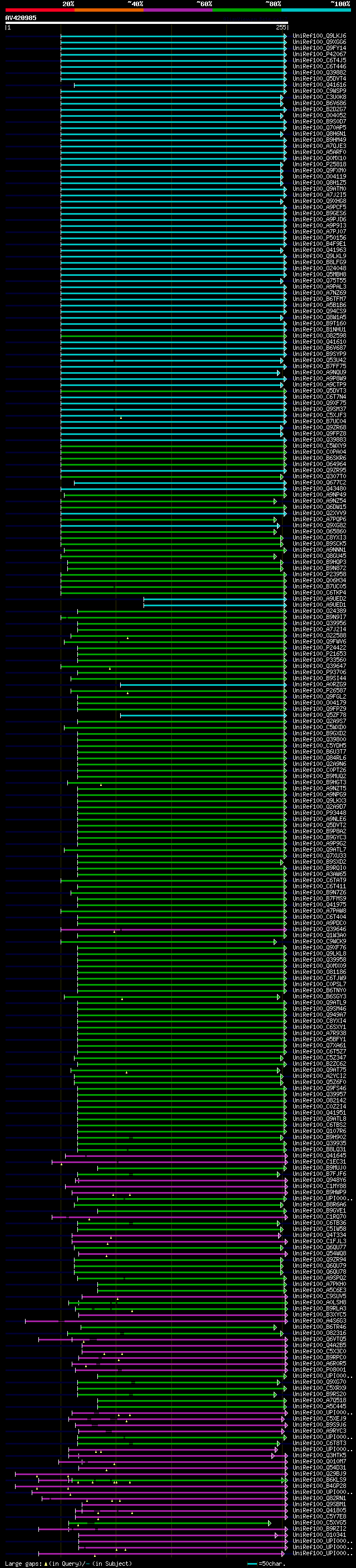The height and width of the screenshot is (1568, 356).
Task: Click the 255 query length value
Action: tap(281, 27)
